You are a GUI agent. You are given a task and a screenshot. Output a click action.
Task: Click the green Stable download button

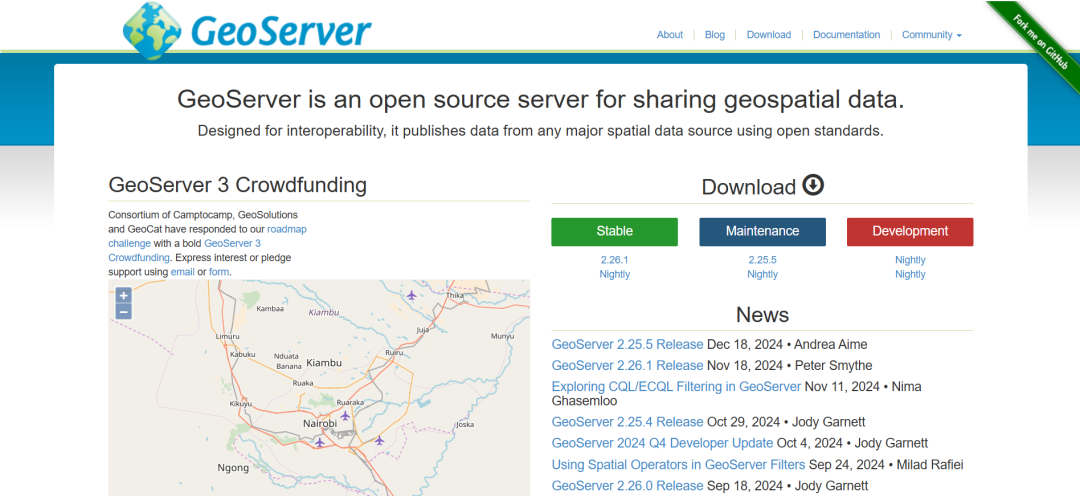[614, 231]
